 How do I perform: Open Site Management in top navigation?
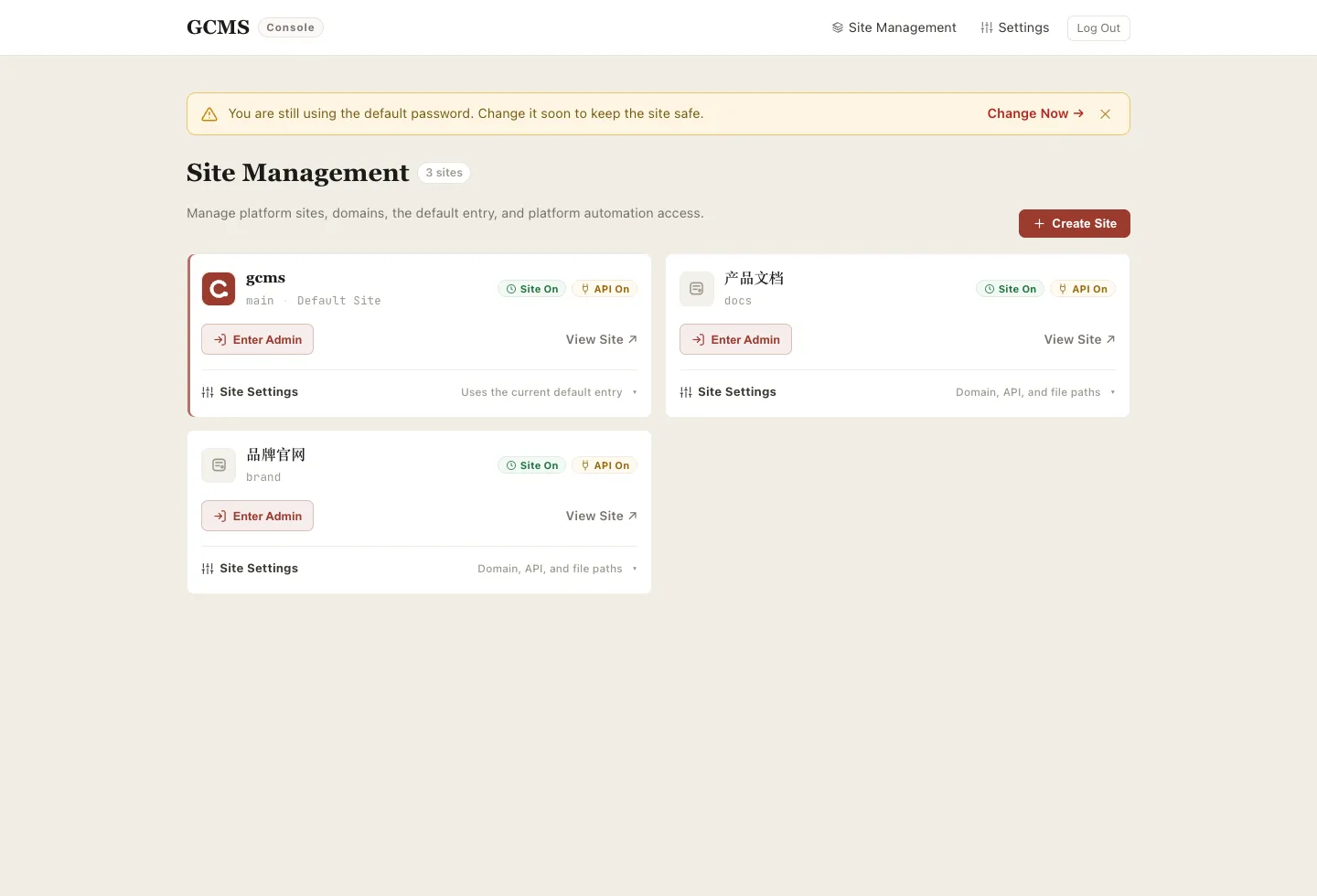pos(894,27)
